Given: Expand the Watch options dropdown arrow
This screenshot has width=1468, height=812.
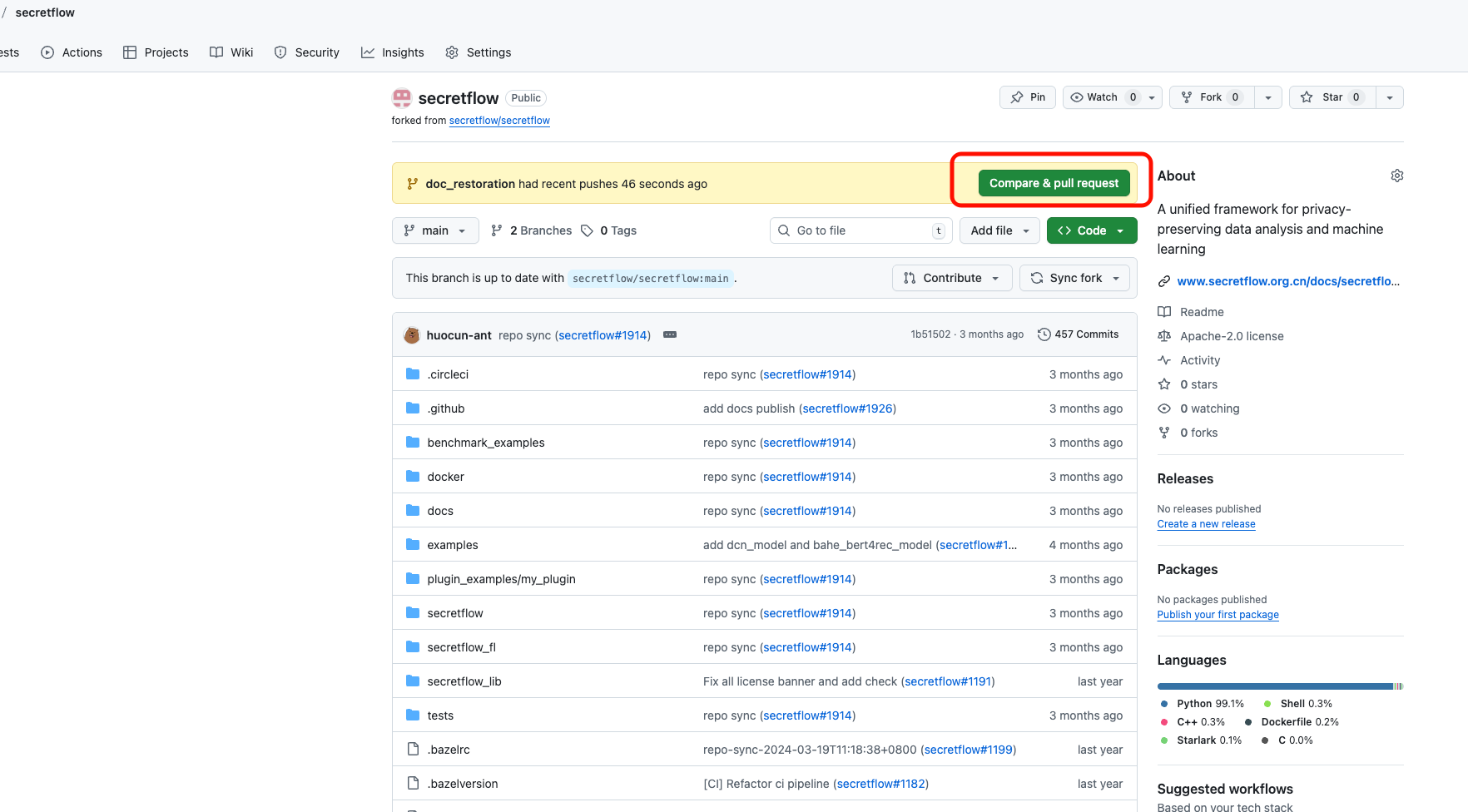Looking at the screenshot, I should click(1152, 97).
